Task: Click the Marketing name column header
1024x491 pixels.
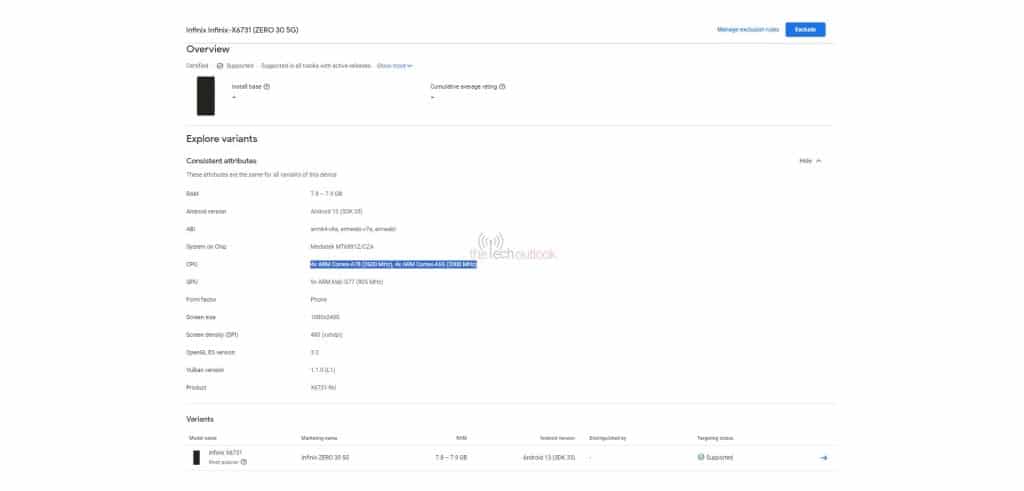Action: [x=320, y=438]
